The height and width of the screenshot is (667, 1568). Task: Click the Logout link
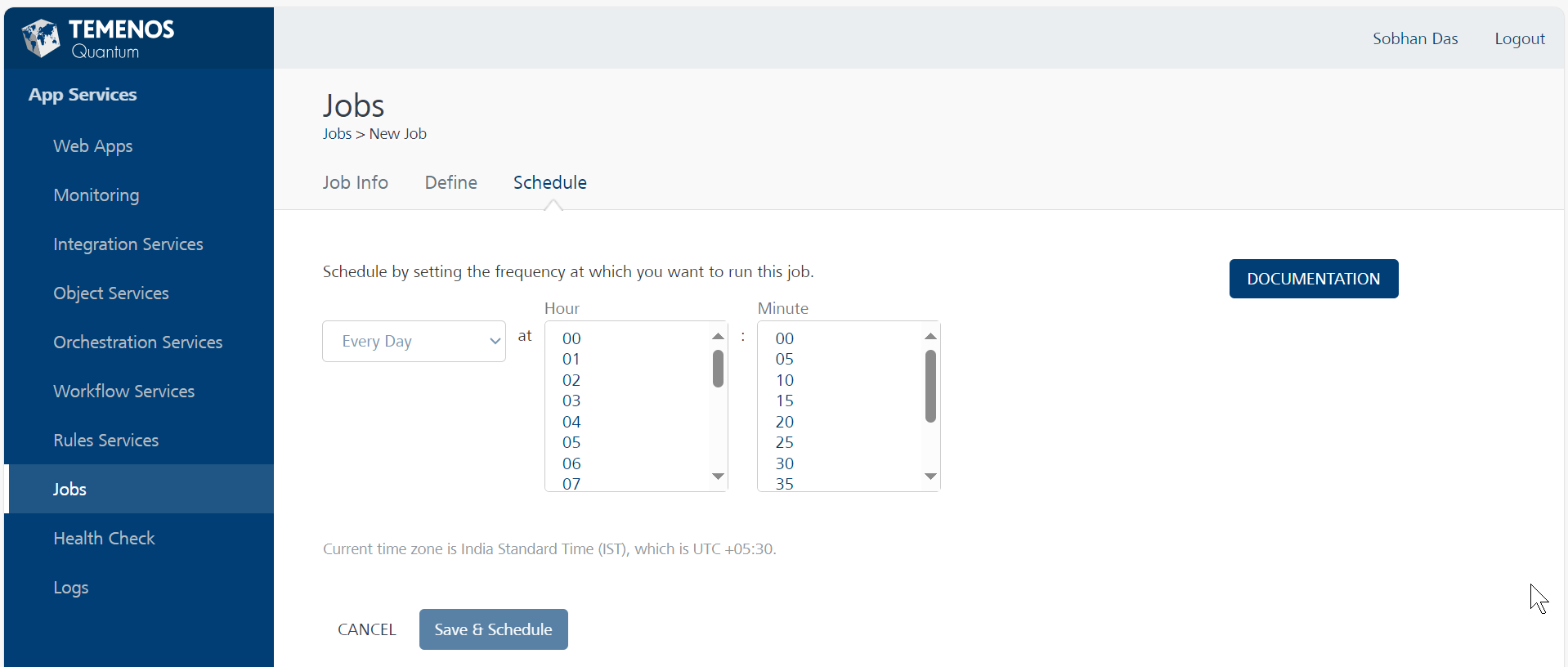[x=1519, y=38]
